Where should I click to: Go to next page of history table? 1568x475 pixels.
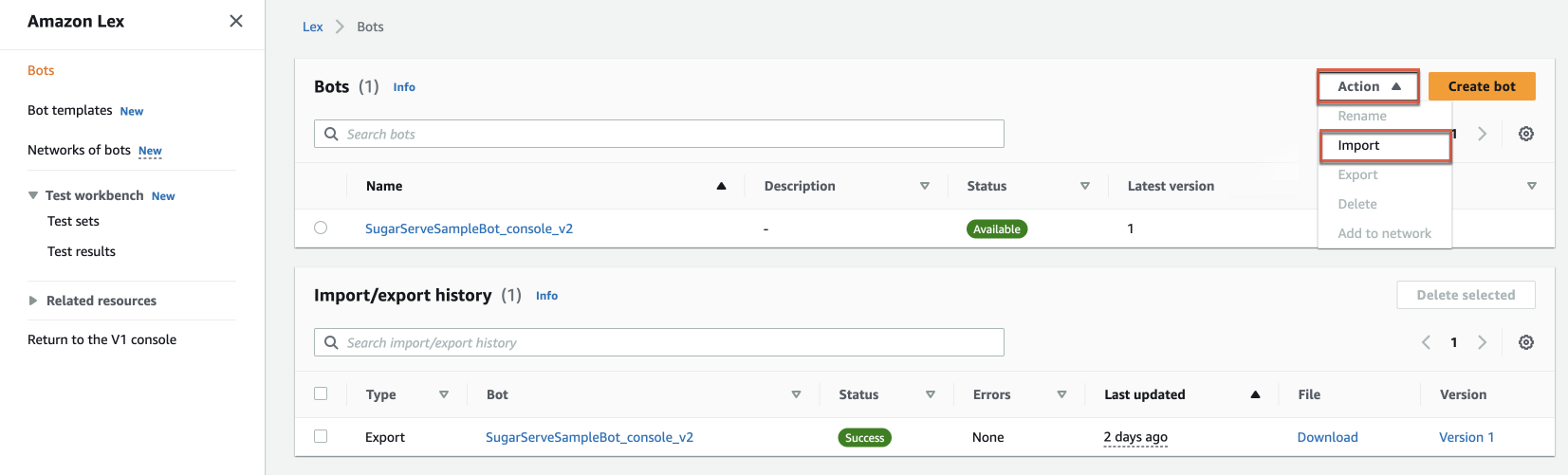click(1483, 342)
